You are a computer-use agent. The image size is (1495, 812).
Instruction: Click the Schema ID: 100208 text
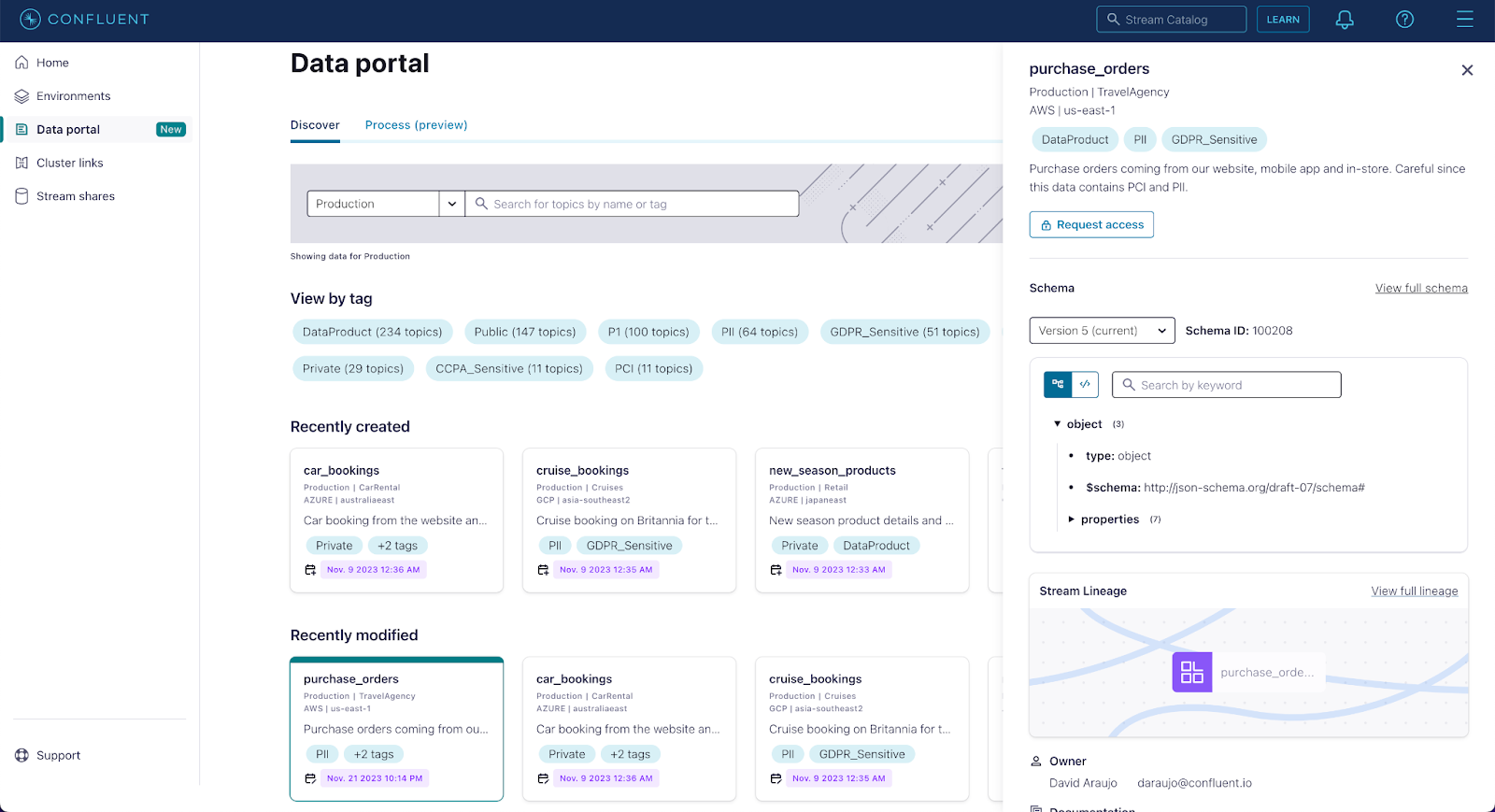click(x=1239, y=331)
